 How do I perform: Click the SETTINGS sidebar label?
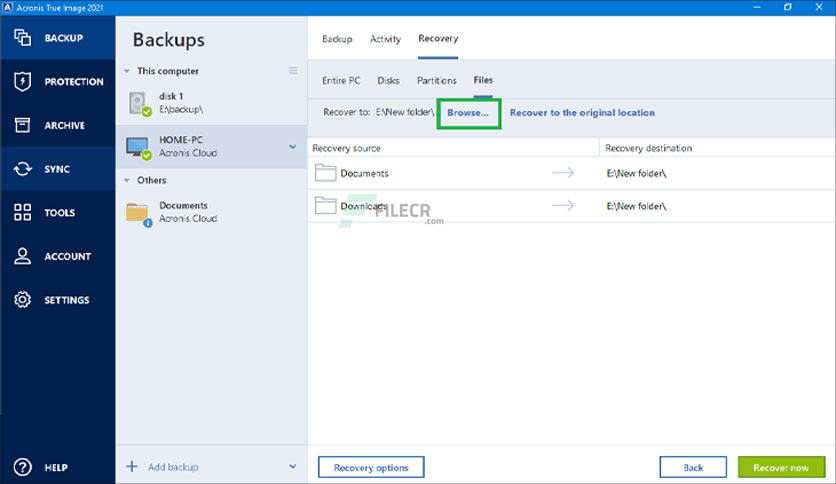tap(67, 300)
